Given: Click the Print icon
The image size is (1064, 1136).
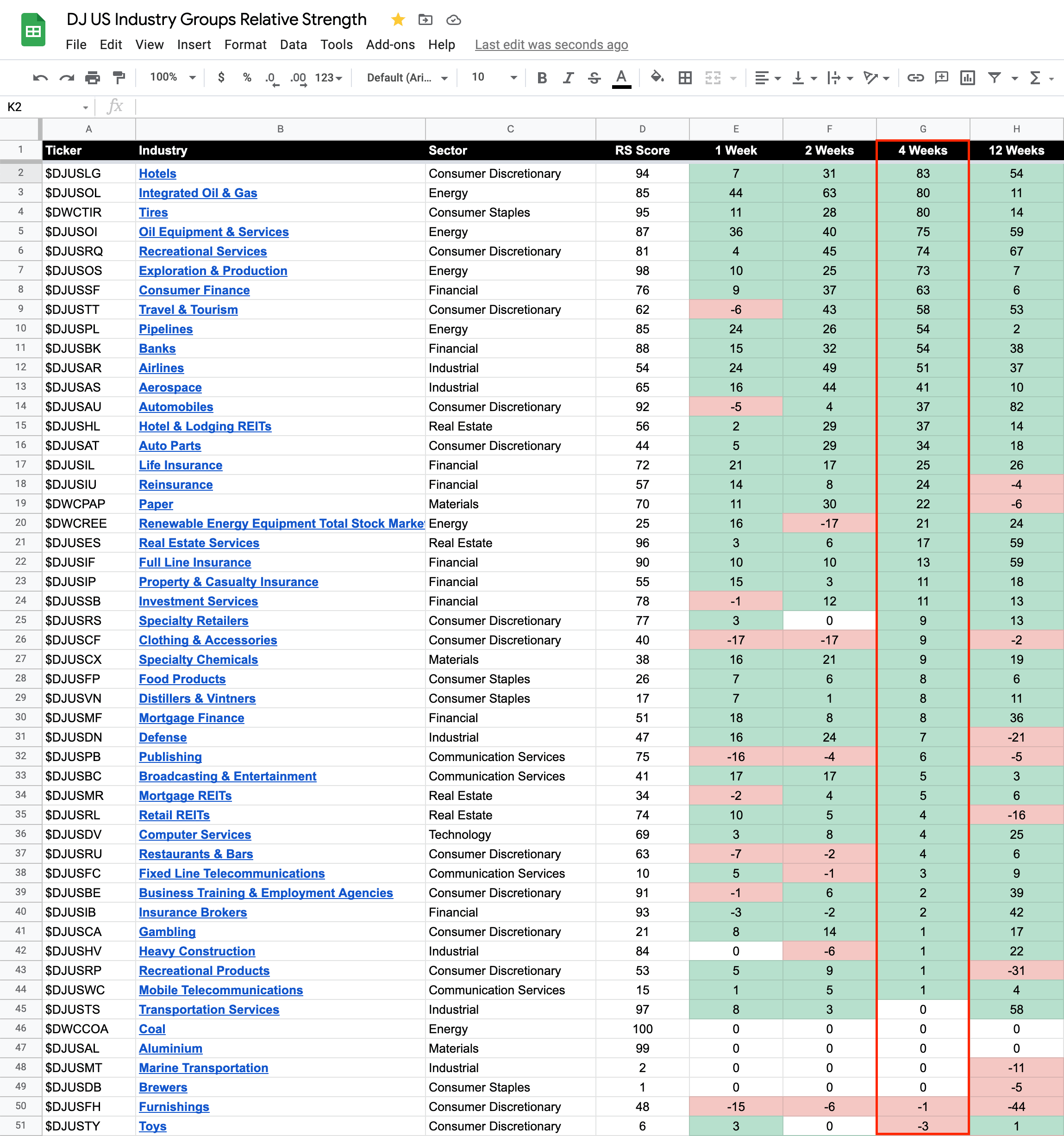Looking at the screenshot, I should click(x=93, y=78).
